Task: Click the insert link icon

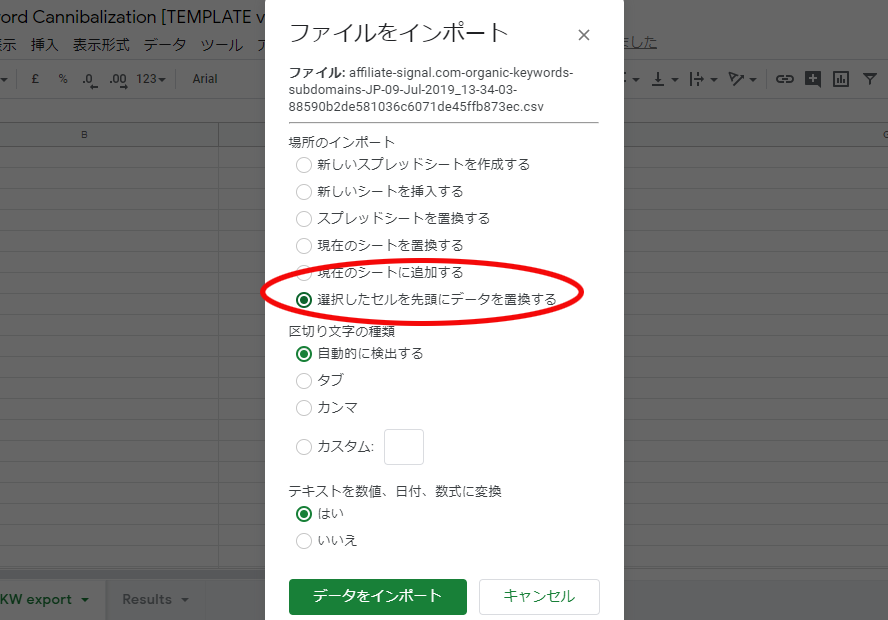Action: [784, 79]
